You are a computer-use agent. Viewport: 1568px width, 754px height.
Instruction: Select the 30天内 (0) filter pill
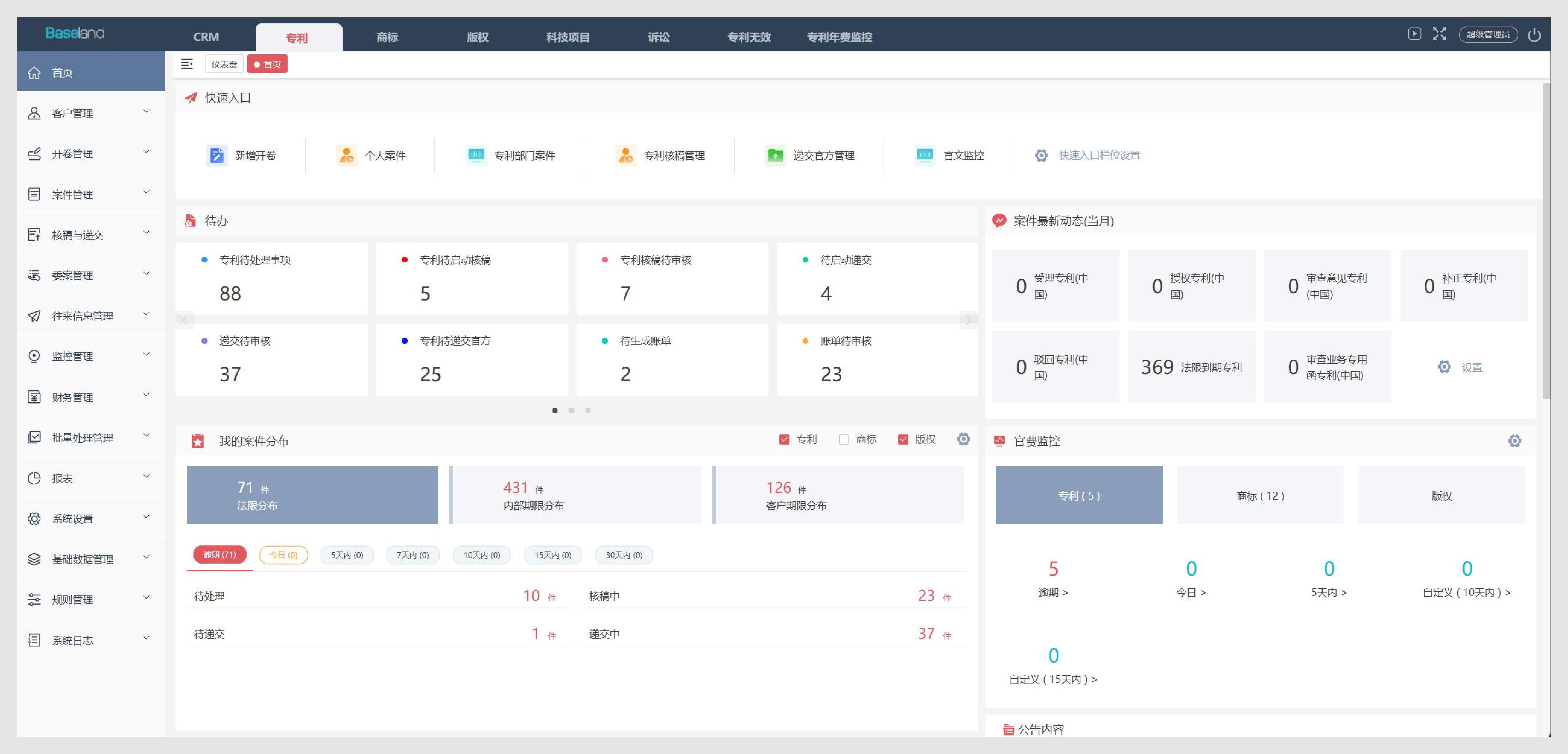pos(624,555)
